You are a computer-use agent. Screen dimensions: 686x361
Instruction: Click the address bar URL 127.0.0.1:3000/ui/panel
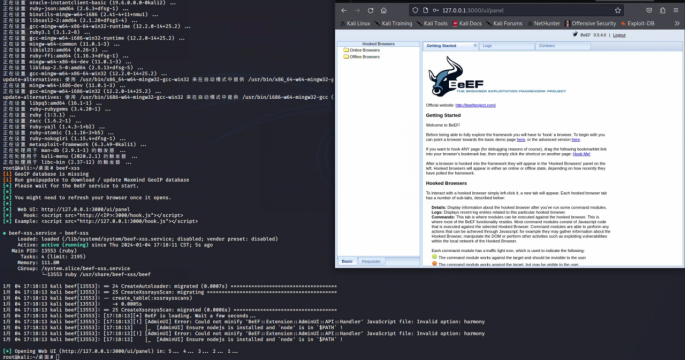[x=473, y=11]
